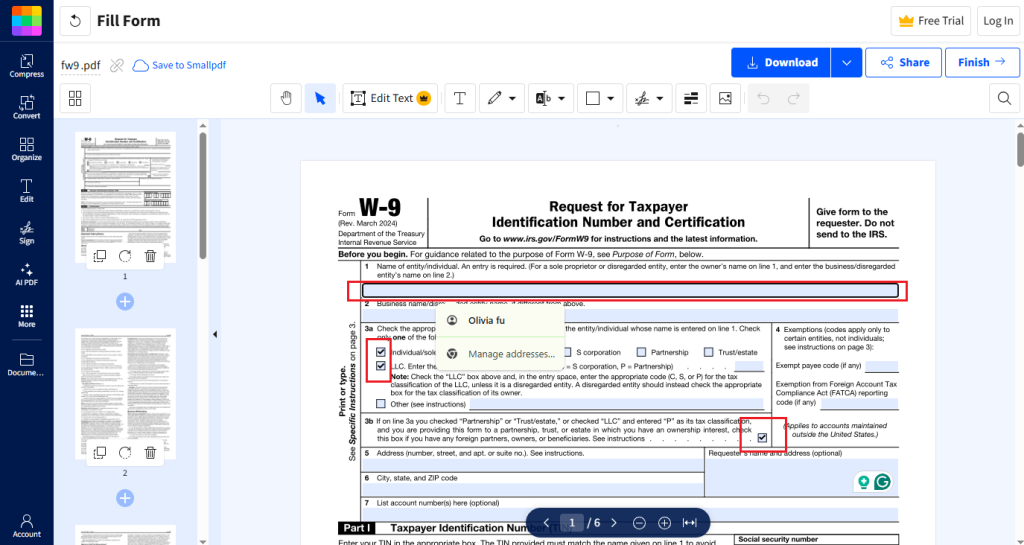Click the Smallpdf colorful logo
The height and width of the screenshot is (545, 1024).
click(27, 21)
